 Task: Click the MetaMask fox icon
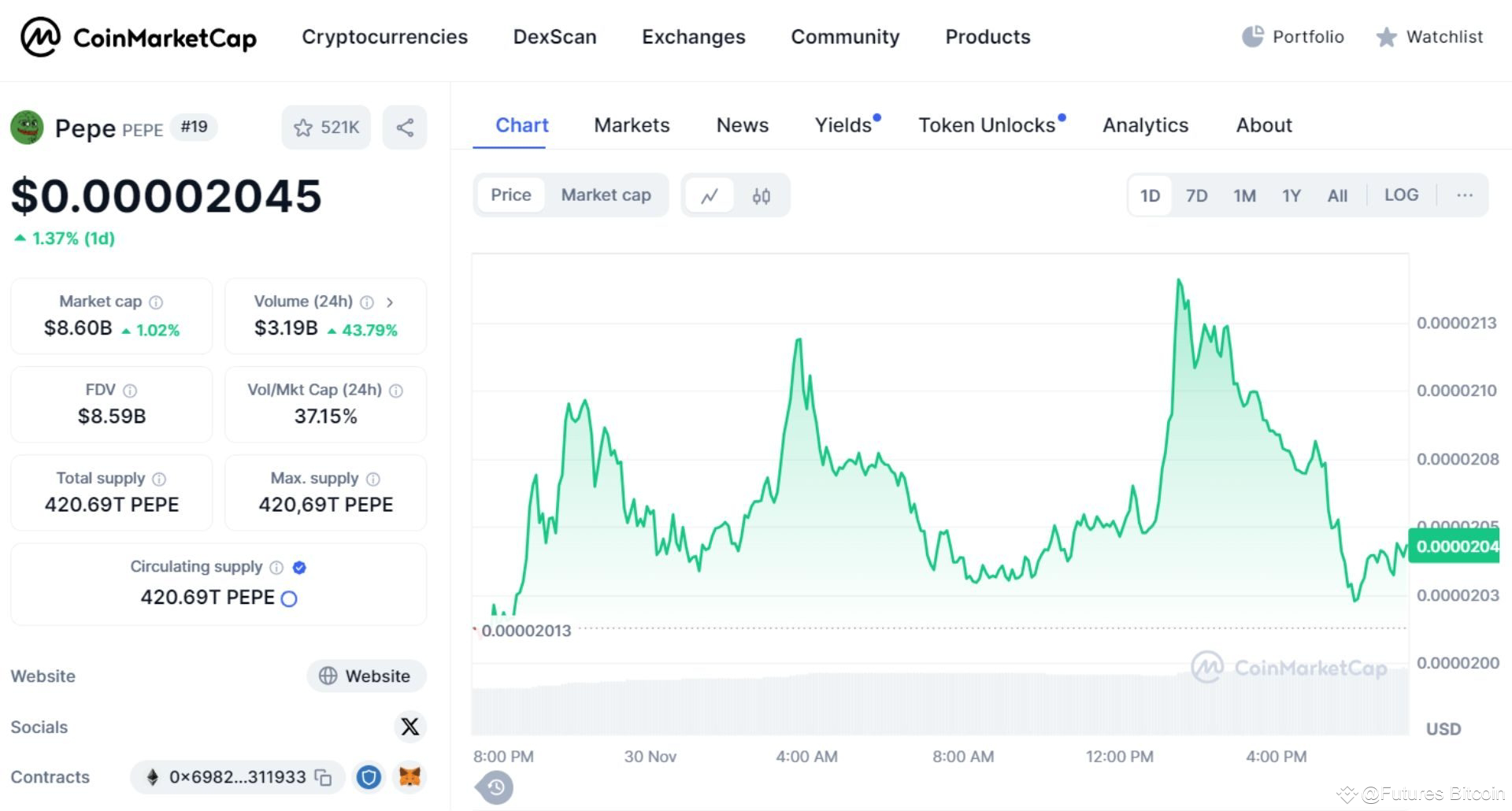(410, 777)
